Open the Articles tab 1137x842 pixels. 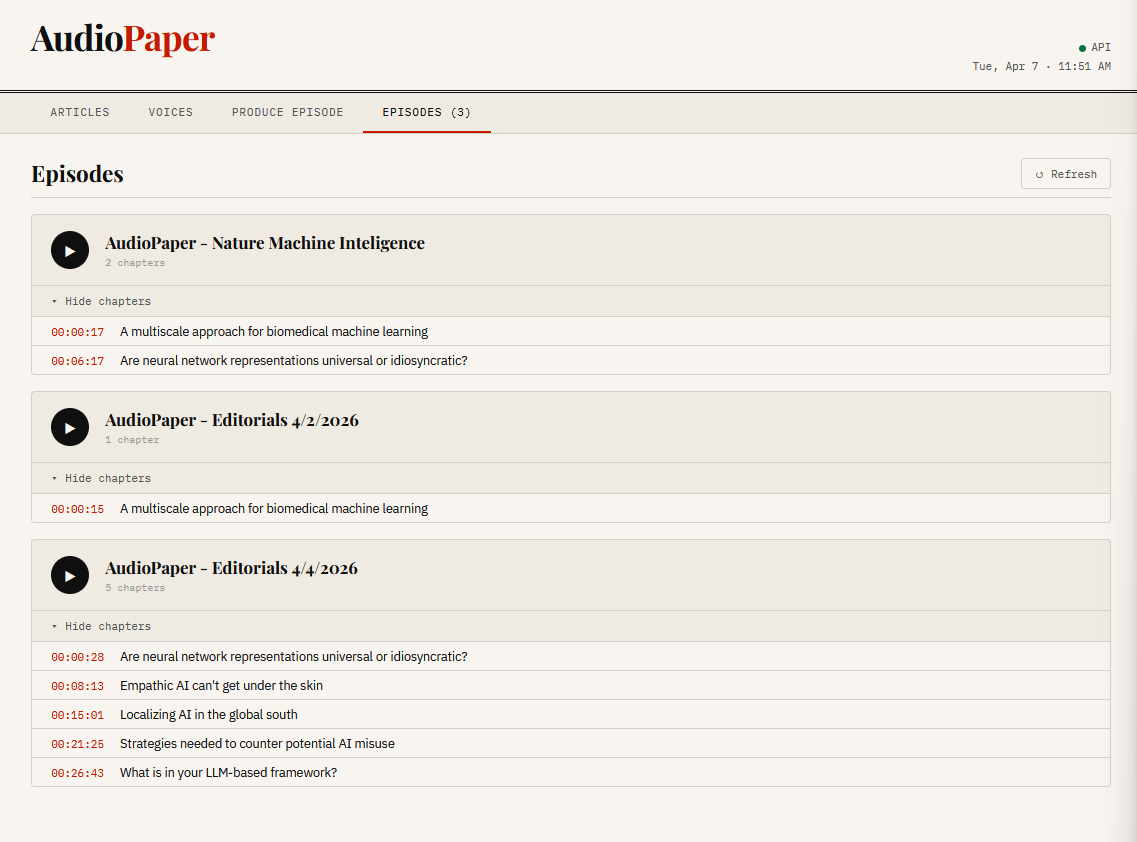[80, 112]
